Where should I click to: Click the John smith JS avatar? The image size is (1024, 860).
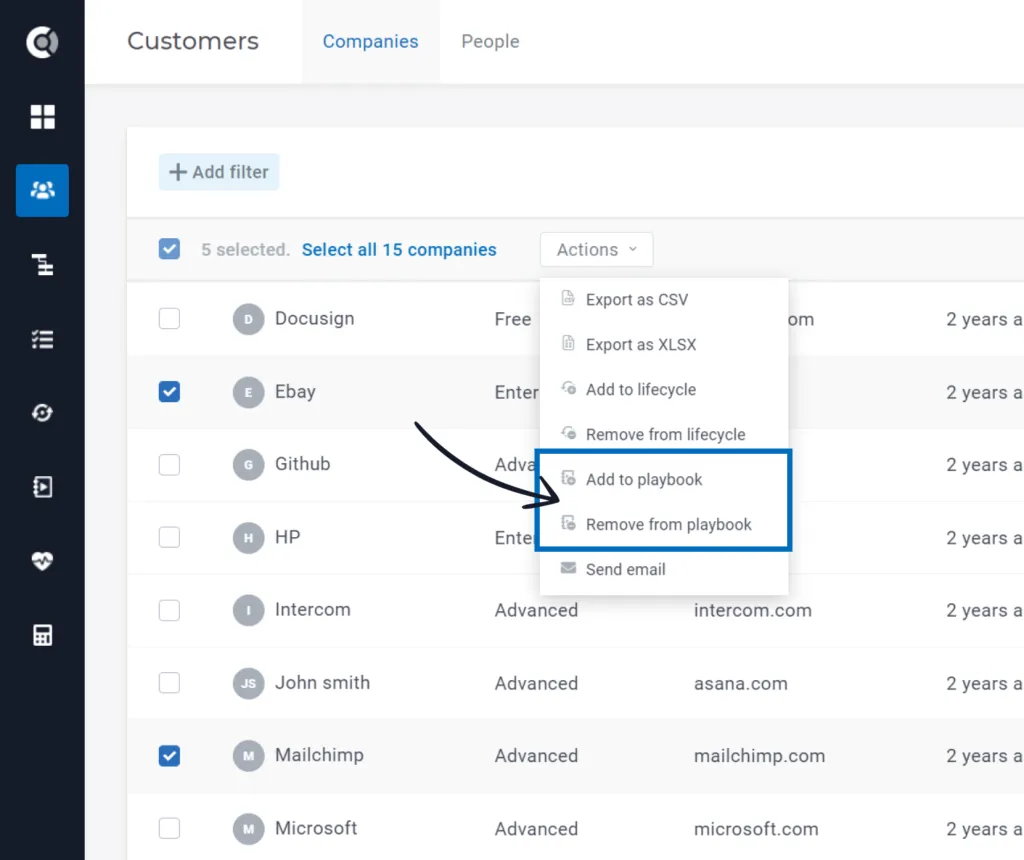coord(248,684)
